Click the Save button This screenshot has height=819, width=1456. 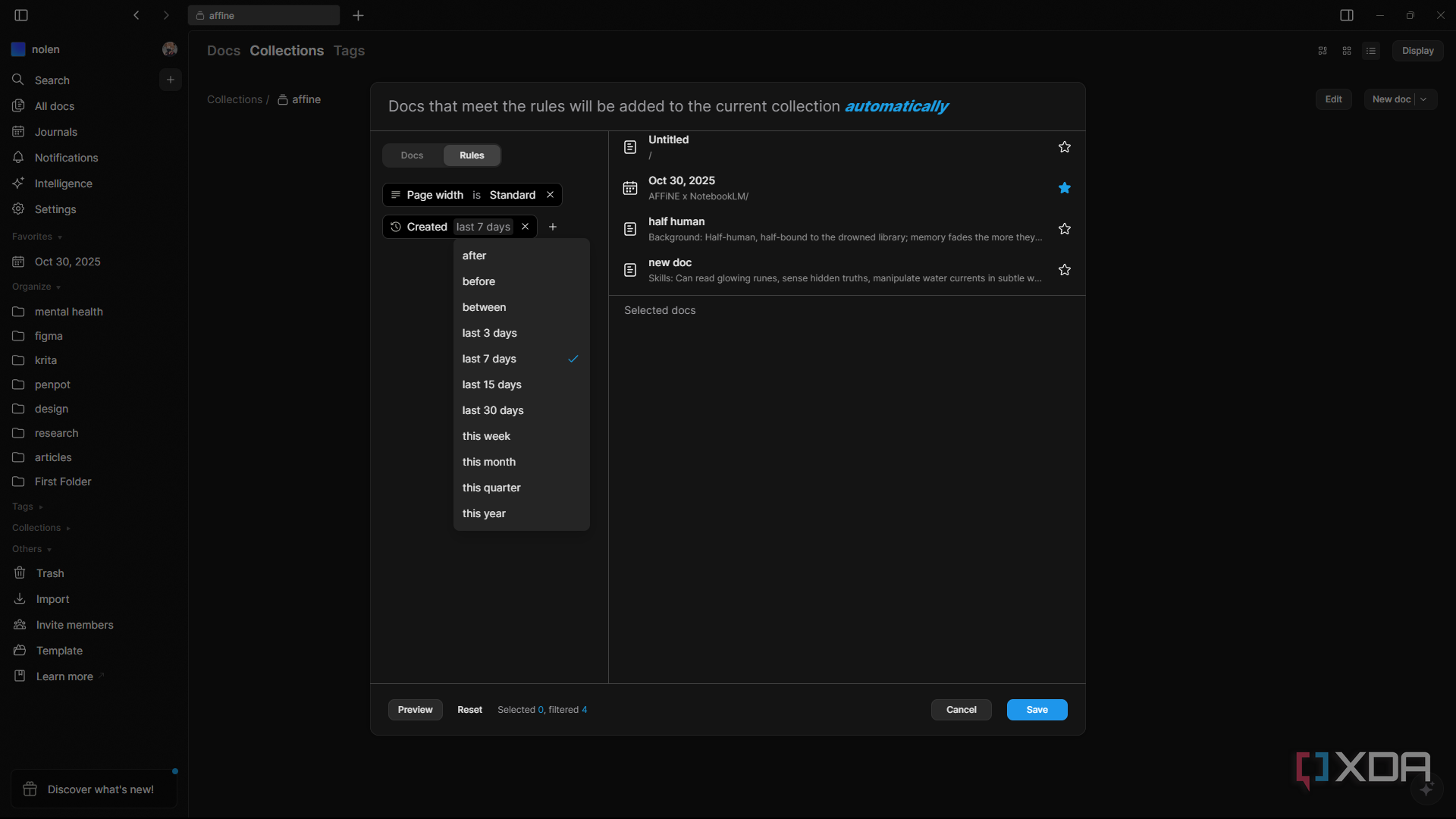[x=1037, y=710]
